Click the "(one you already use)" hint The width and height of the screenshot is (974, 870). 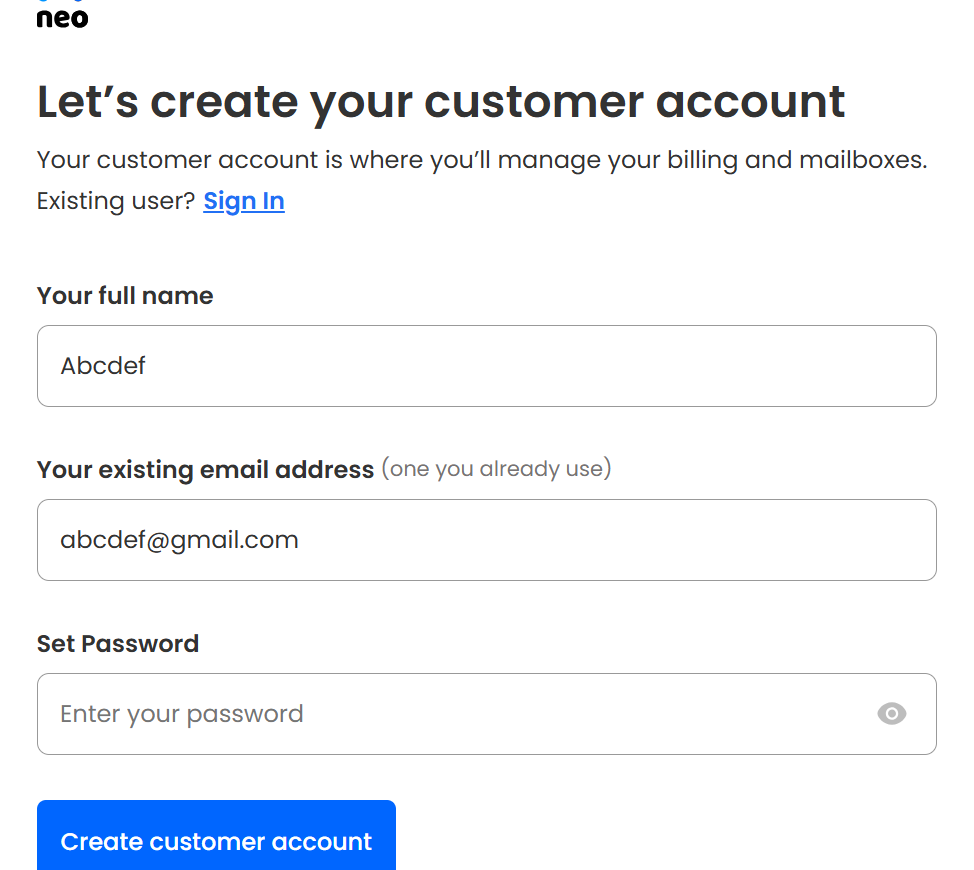click(496, 469)
